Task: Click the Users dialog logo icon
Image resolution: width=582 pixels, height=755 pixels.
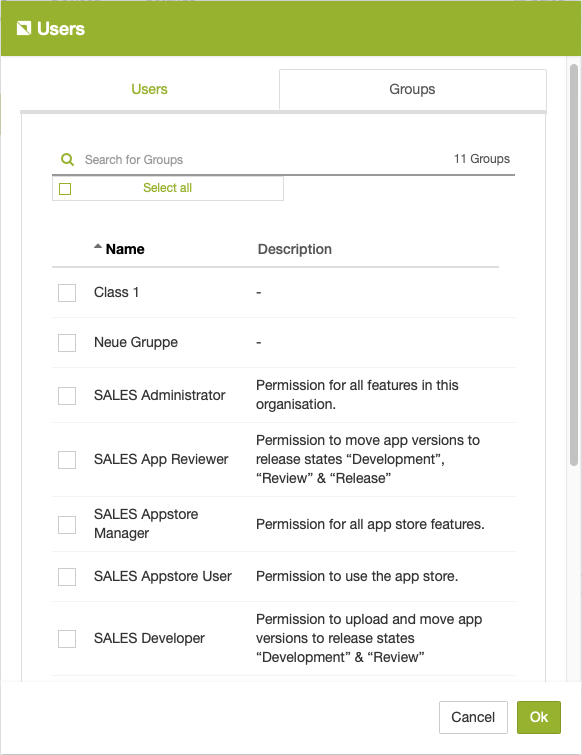Action: pos(24,28)
